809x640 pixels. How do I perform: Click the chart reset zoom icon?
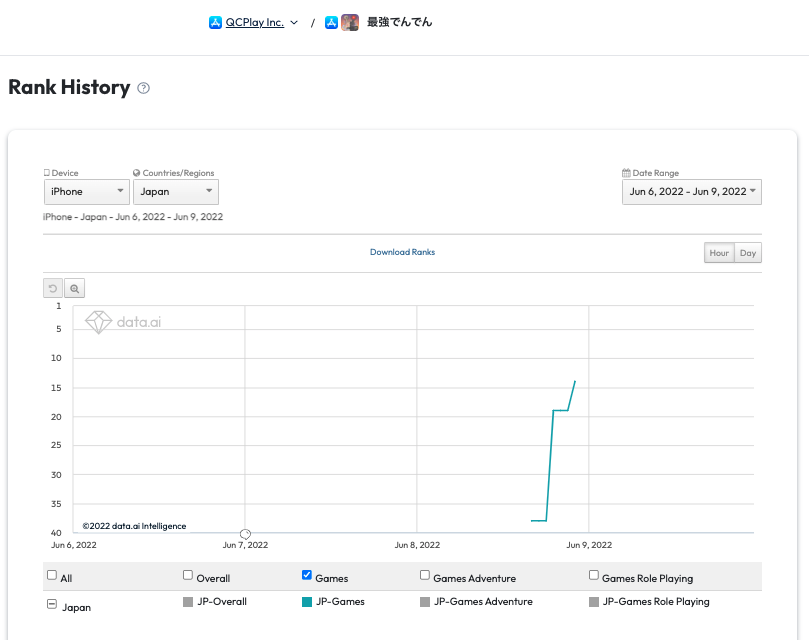point(53,288)
